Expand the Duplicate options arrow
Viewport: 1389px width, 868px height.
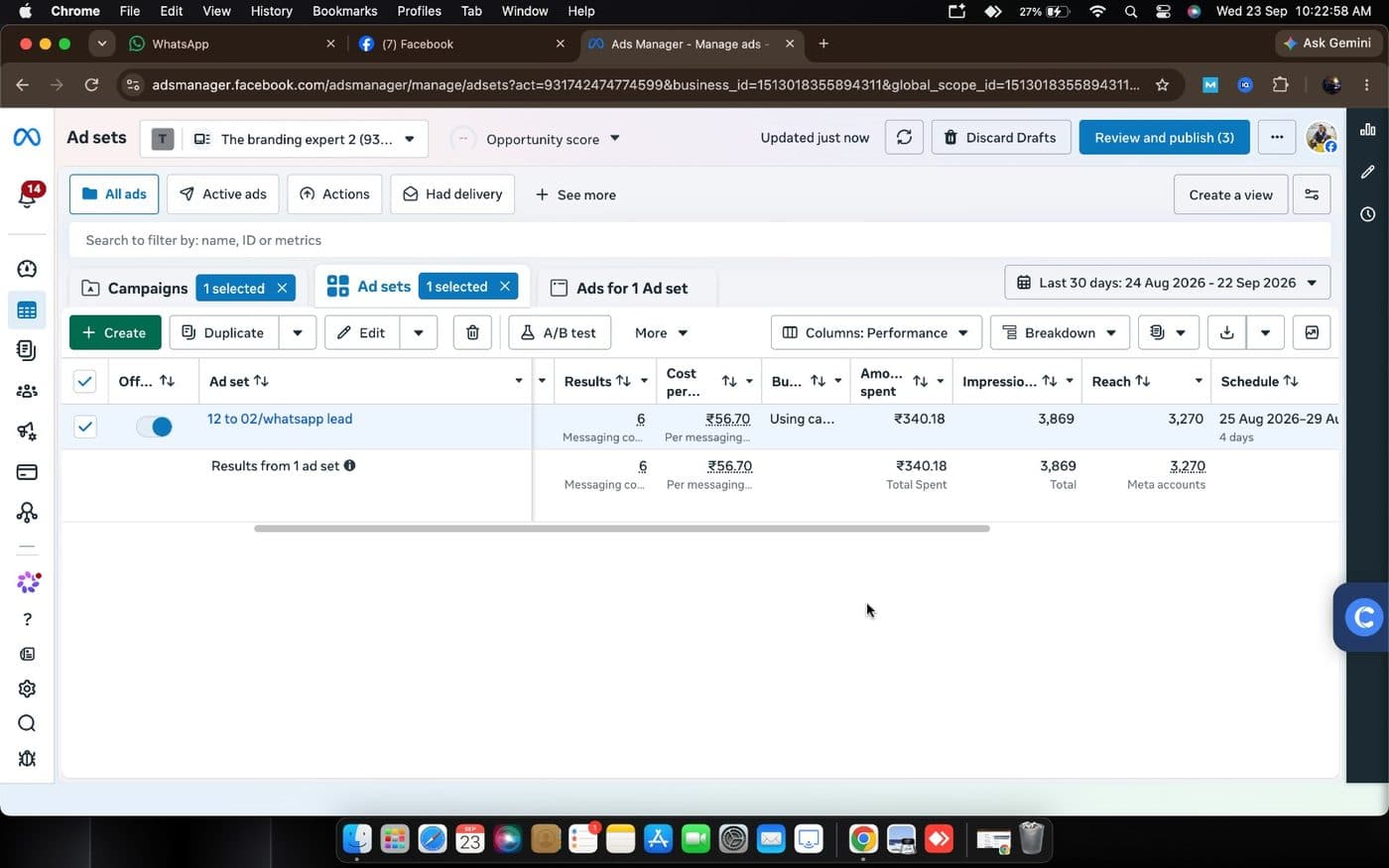[x=298, y=332]
